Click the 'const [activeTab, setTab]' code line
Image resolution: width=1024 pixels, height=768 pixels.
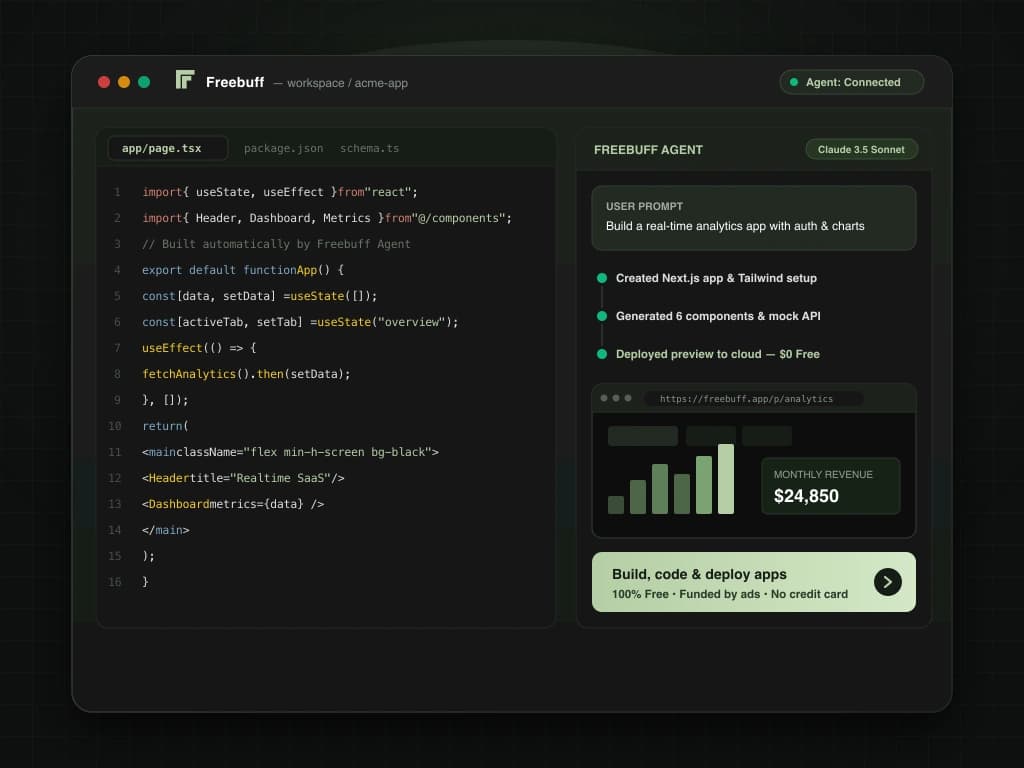[300, 322]
